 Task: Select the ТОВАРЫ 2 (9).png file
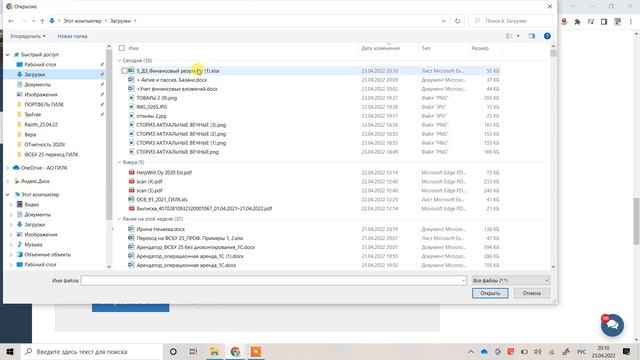(x=157, y=98)
